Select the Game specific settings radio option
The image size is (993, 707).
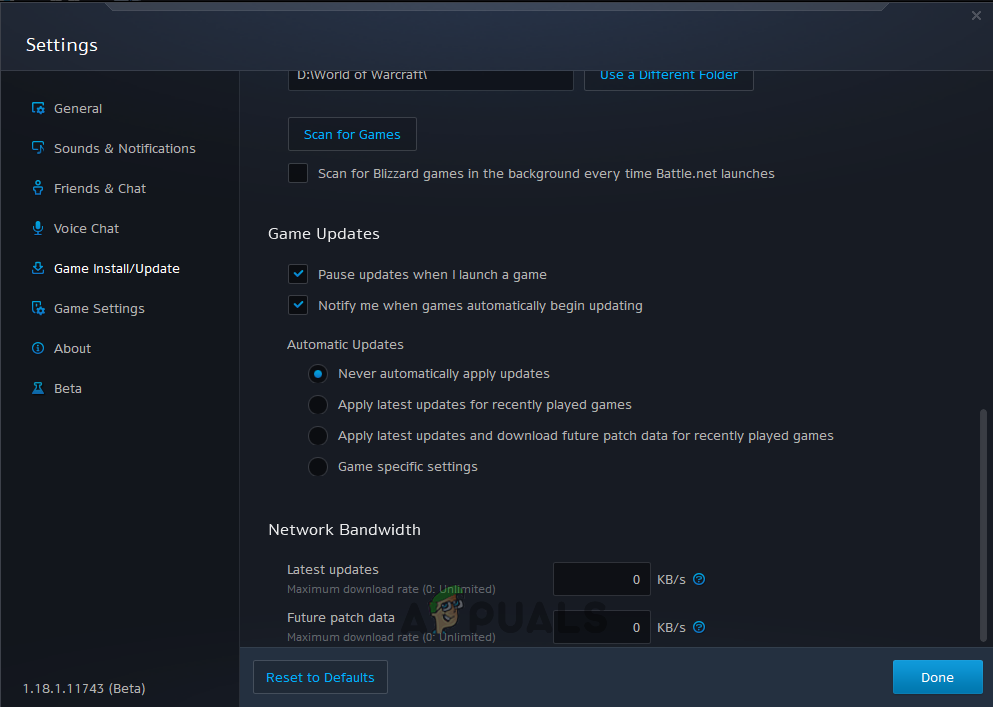[318, 466]
